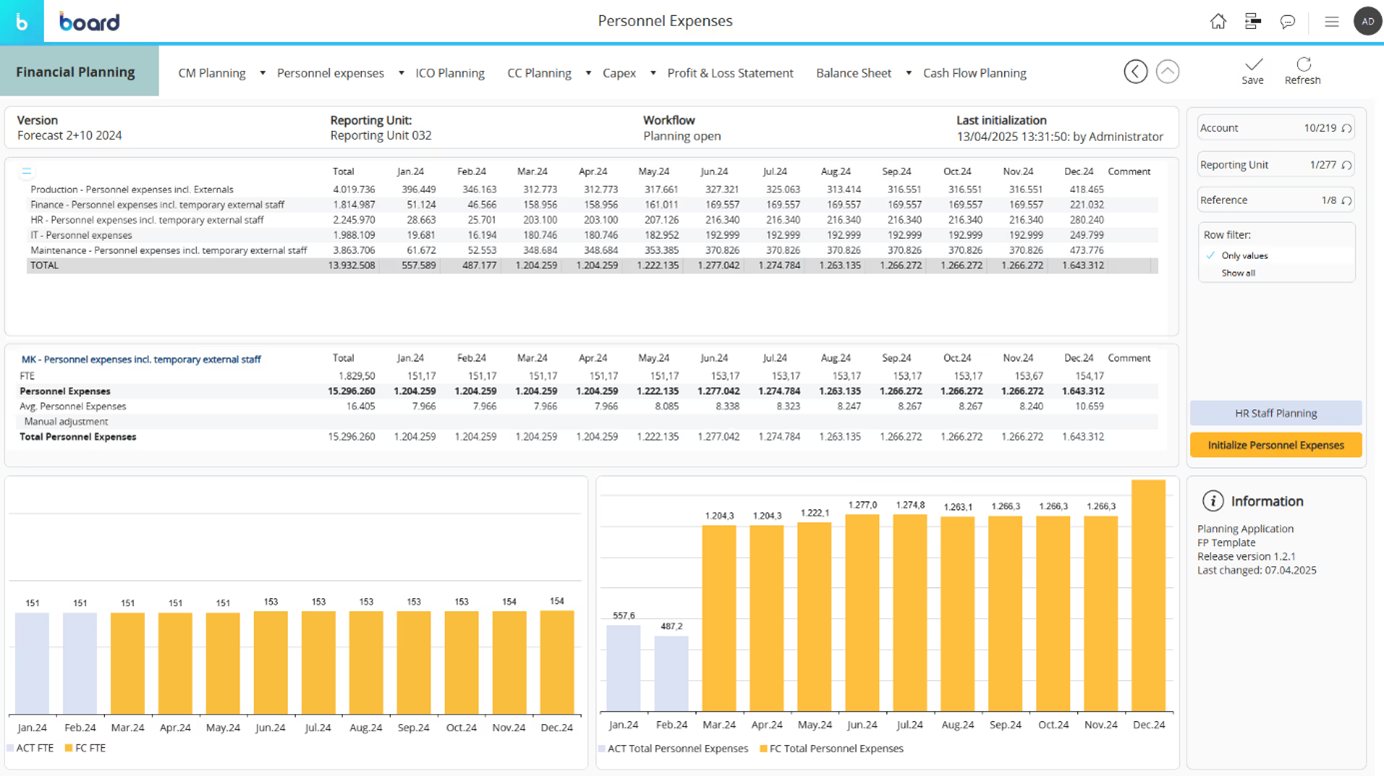The width and height of the screenshot is (1384, 779).
Task: Toggle the ACT Total Personnel Expenses legend
Action: coord(677,748)
